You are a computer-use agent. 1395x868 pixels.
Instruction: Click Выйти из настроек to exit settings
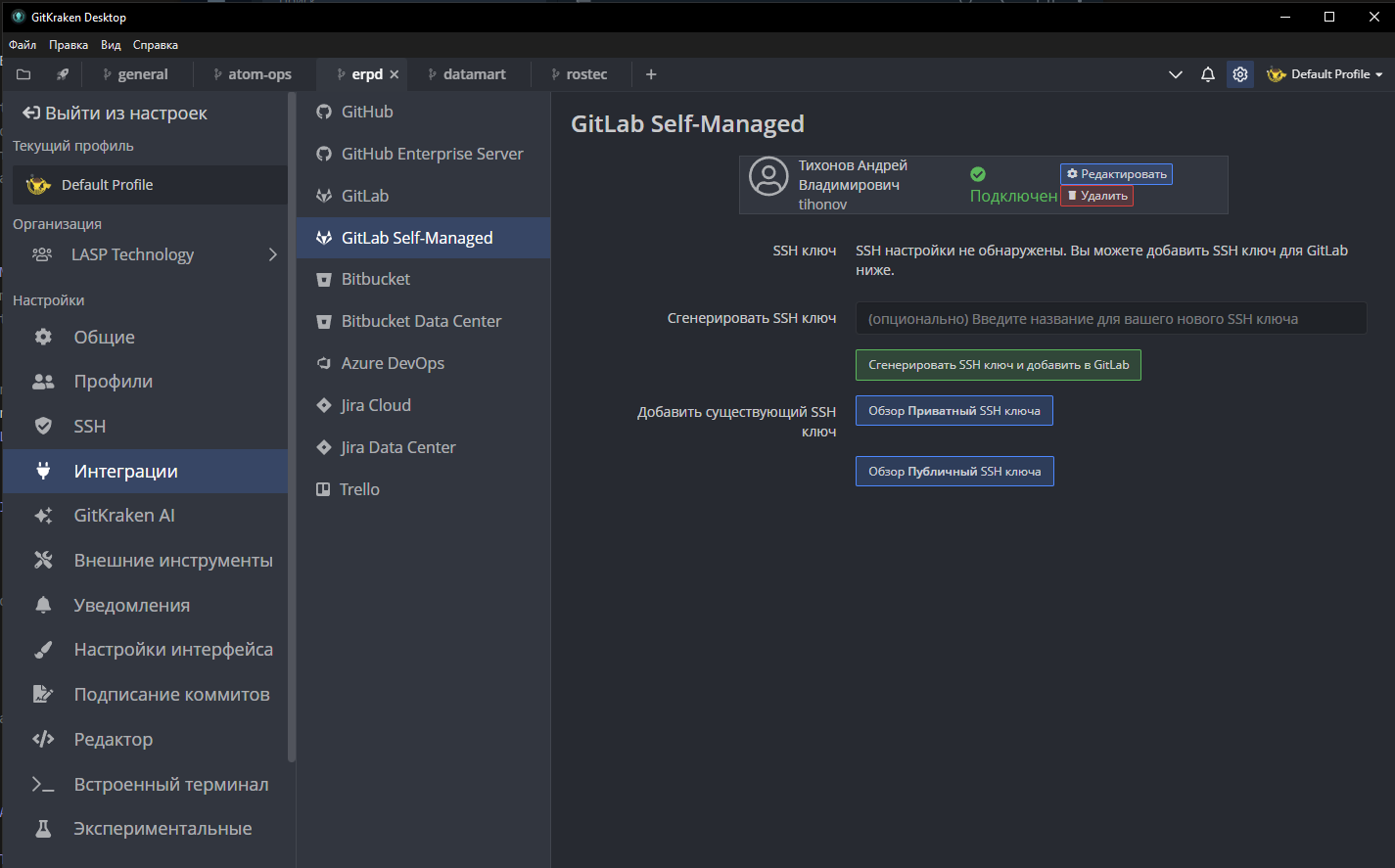coord(116,114)
